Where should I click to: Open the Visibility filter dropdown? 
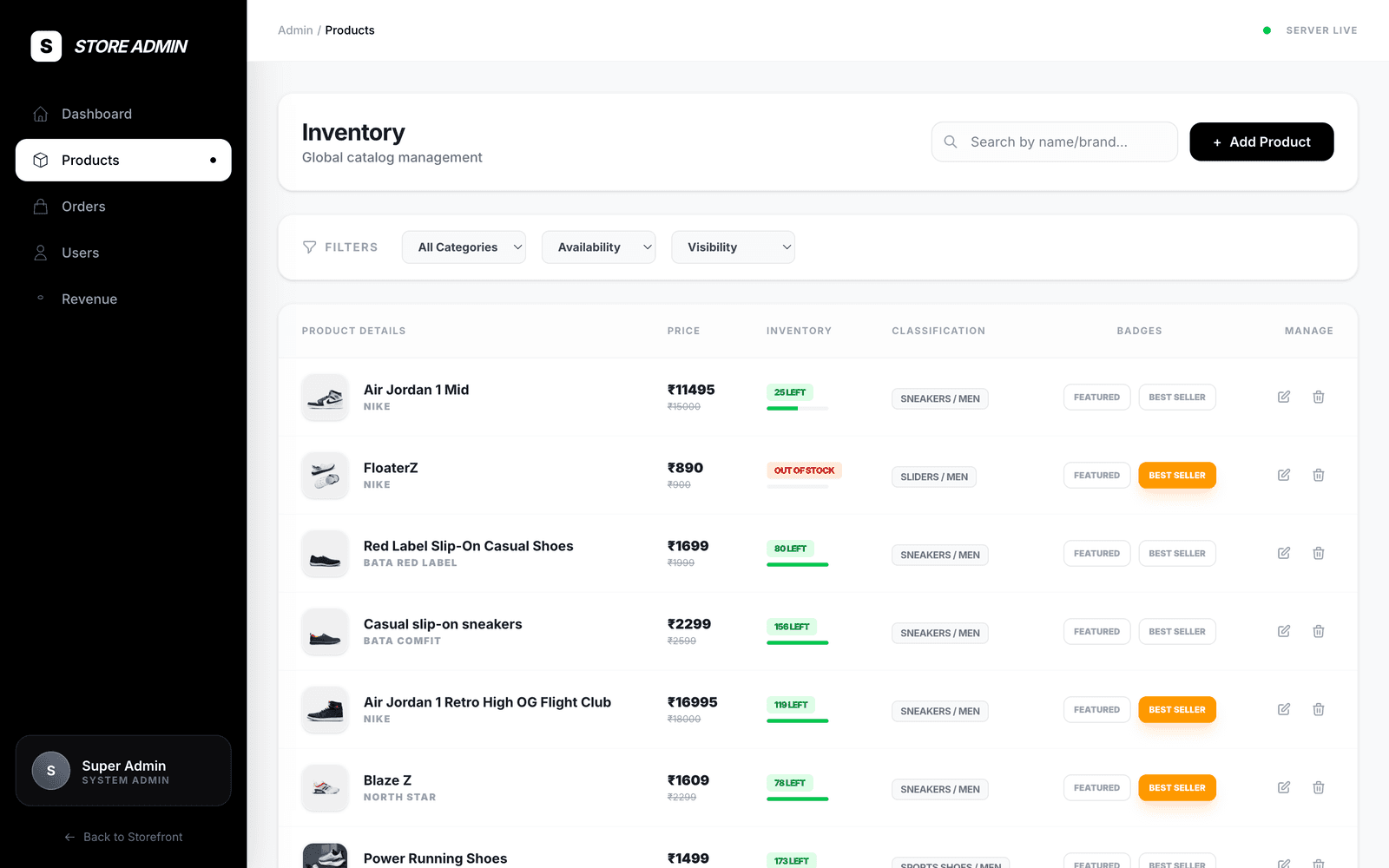point(733,247)
